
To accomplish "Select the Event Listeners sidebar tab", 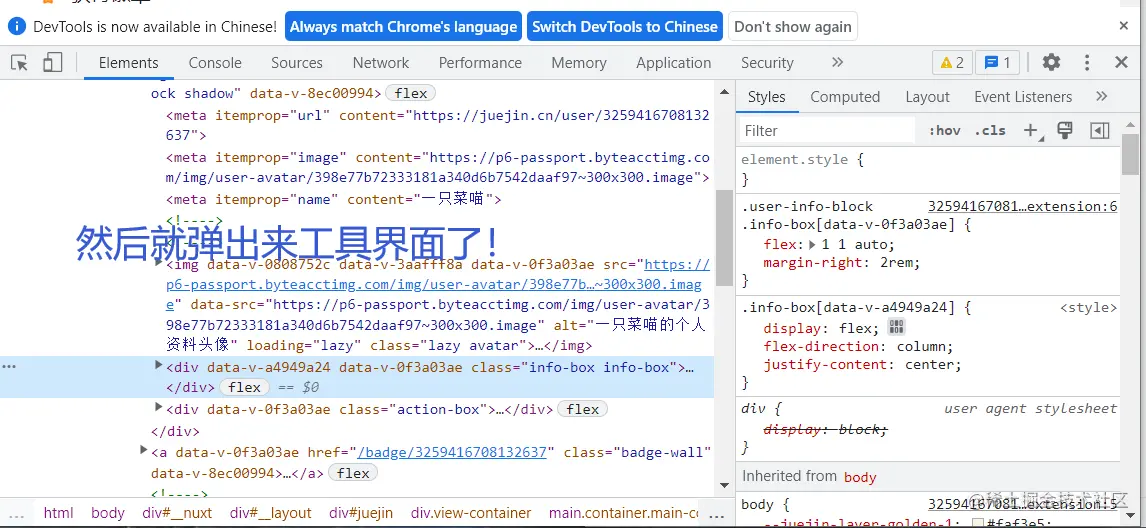I will [x=1023, y=97].
